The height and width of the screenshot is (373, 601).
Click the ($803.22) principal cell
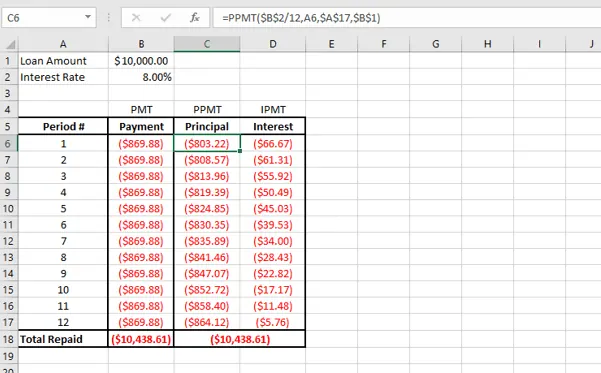[207, 143]
